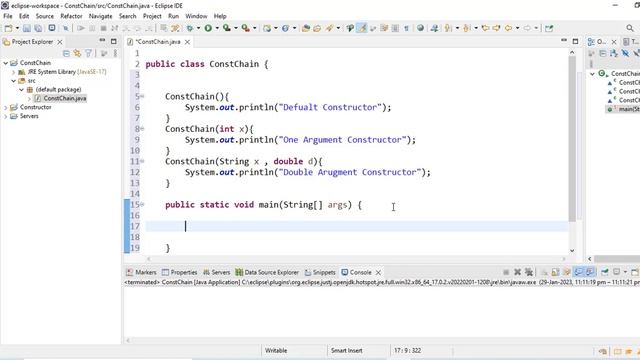Open the Project Explorer View Menu dots

[115, 53]
